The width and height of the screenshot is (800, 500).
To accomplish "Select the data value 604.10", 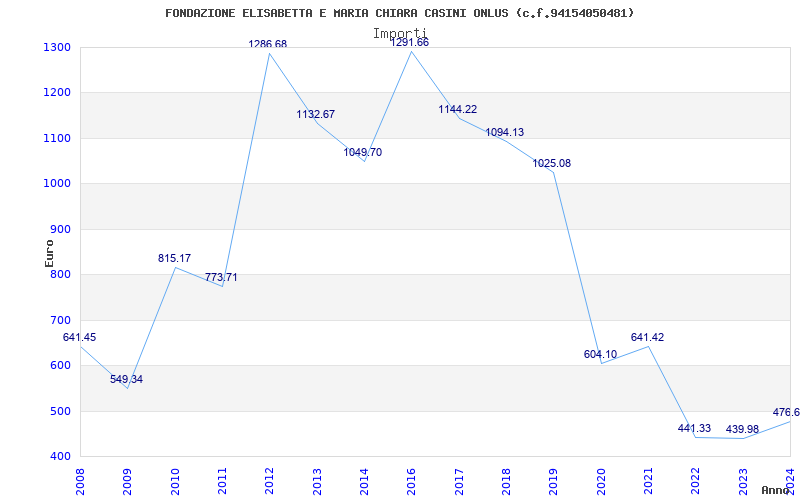I will (601, 354).
